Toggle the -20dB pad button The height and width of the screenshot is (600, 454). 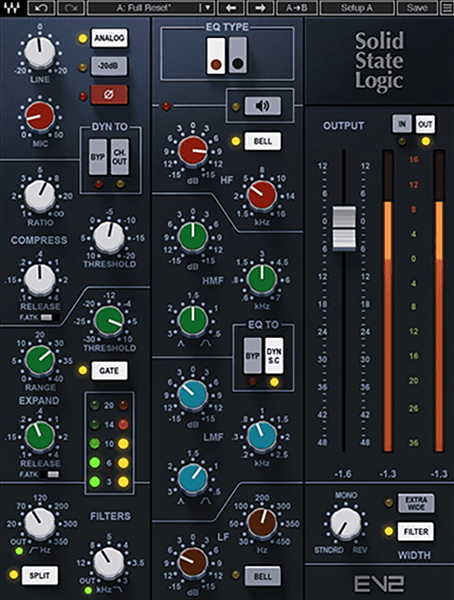(109, 66)
